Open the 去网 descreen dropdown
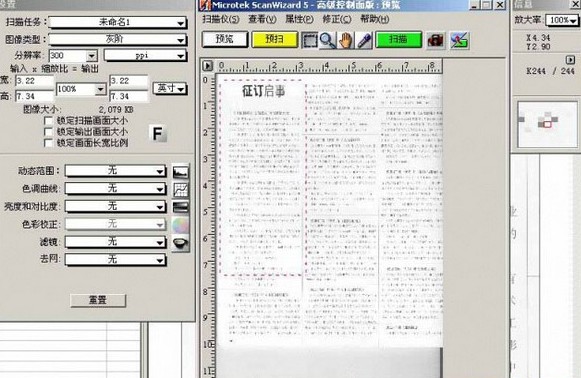This screenshot has width=581, height=378. point(115,259)
